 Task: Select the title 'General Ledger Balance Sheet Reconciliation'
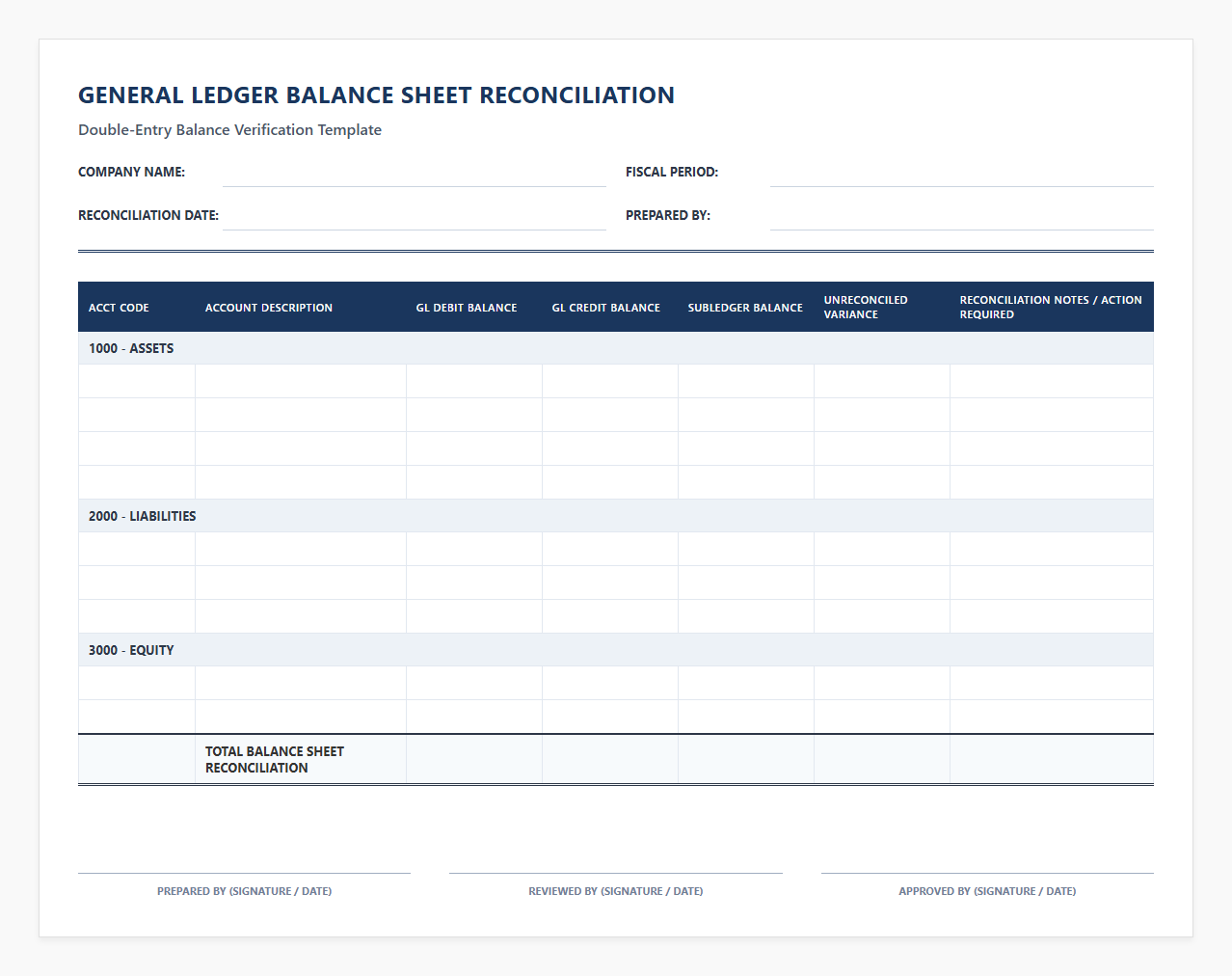[x=376, y=95]
